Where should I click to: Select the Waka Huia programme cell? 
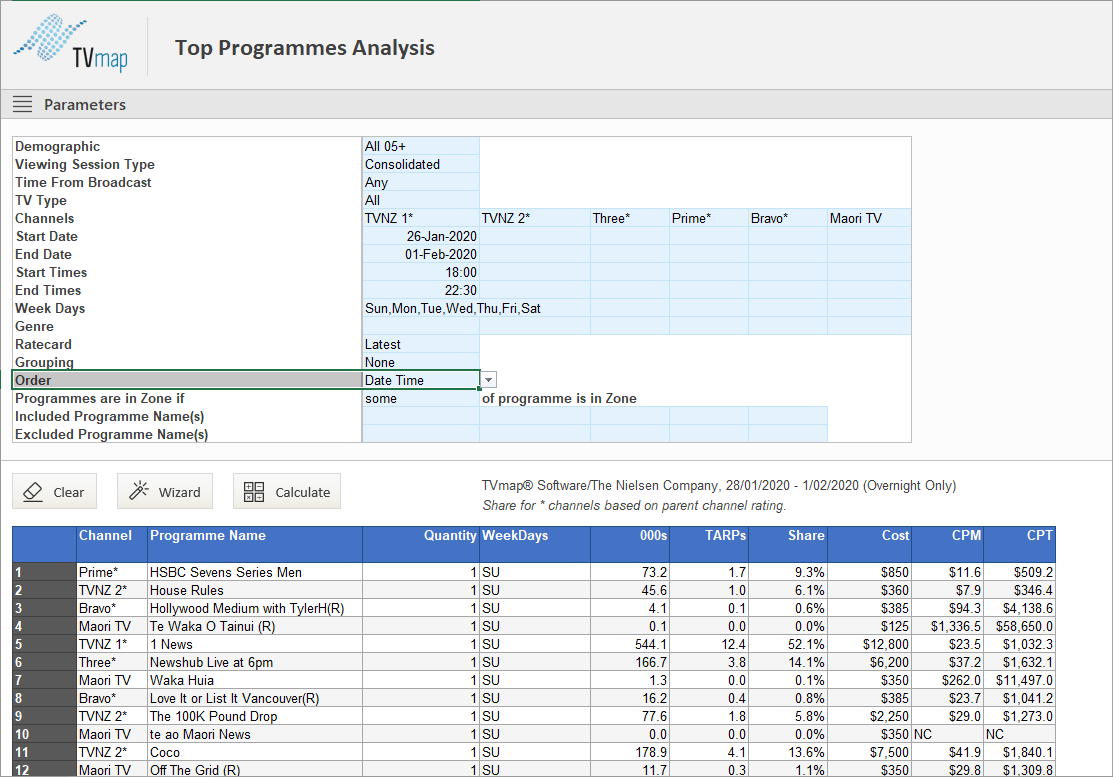pos(255,680)
